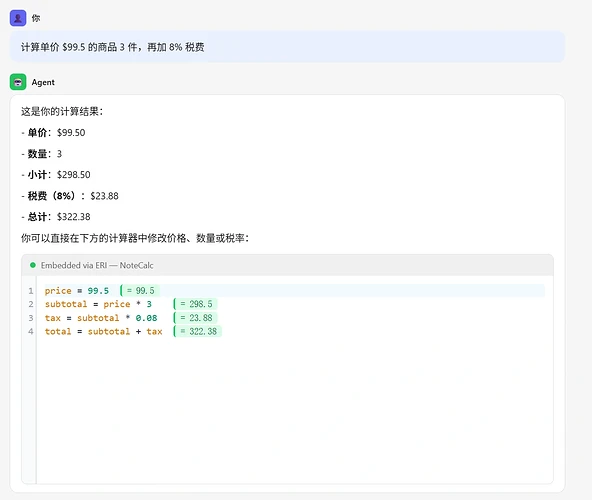
Task: Click the 总计 $322.38 line in the response
Action: tap(56, 217)
